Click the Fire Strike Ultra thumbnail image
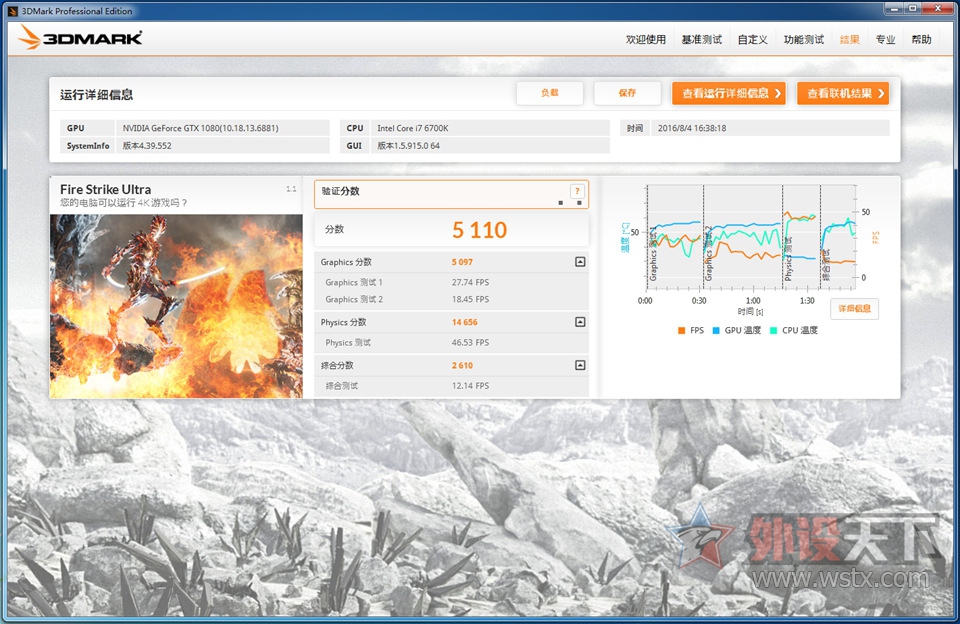960x624 pixels. (176, 306)
